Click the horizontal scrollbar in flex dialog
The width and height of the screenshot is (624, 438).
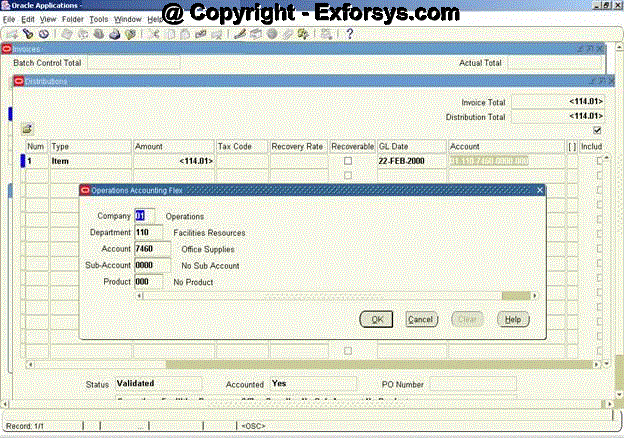click(x=340, y=296)
